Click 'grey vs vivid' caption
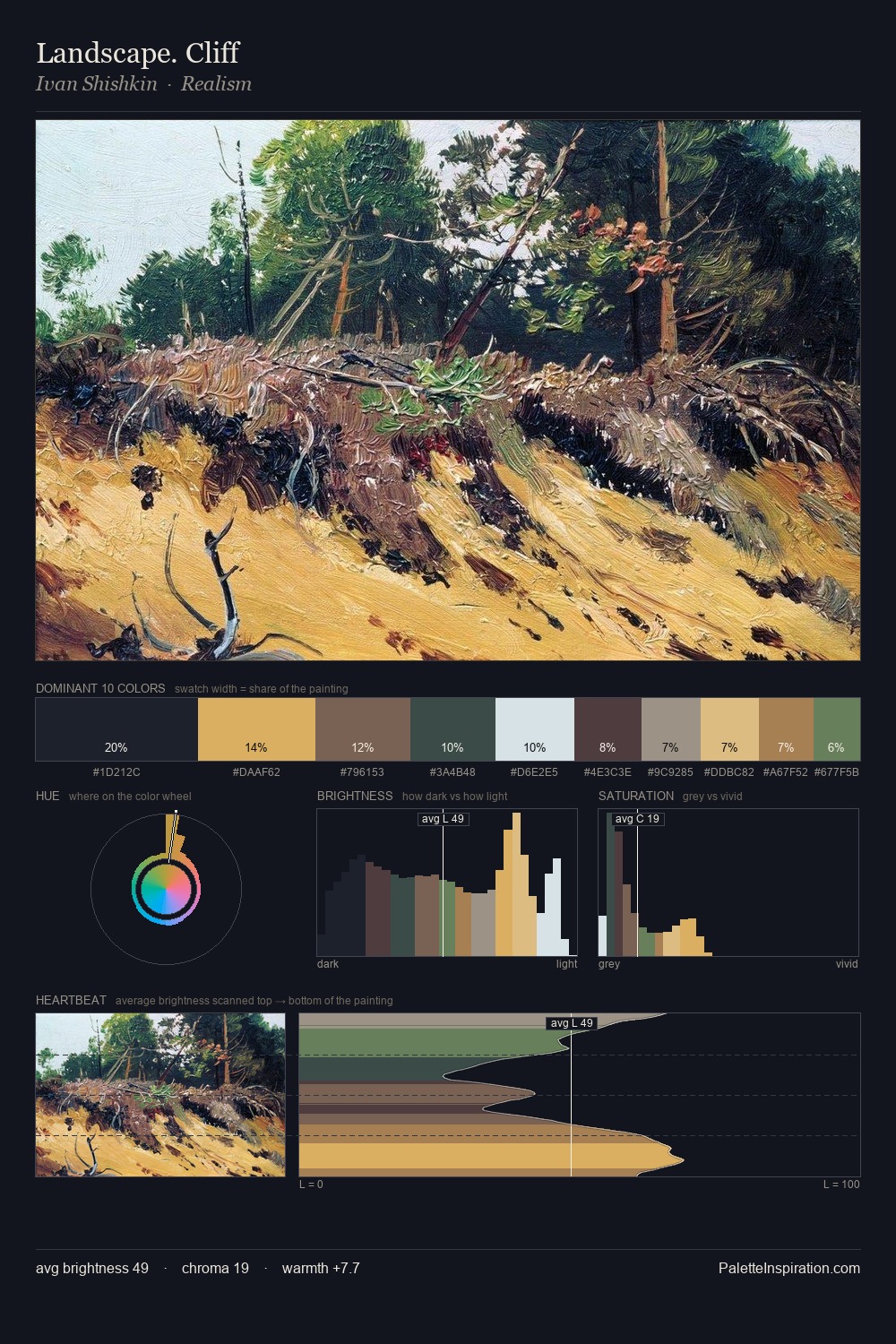896x1344 pixels. [712, 797]
